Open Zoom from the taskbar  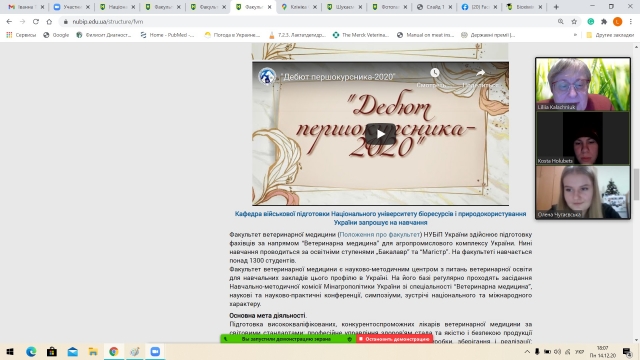(155, 351)
